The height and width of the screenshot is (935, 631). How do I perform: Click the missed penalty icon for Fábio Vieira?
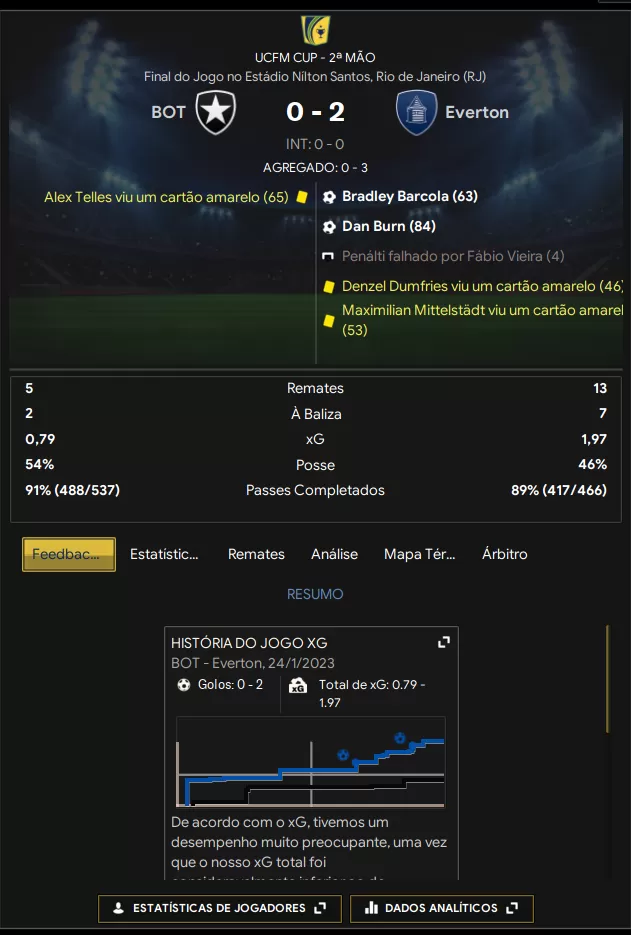[327, 256]
